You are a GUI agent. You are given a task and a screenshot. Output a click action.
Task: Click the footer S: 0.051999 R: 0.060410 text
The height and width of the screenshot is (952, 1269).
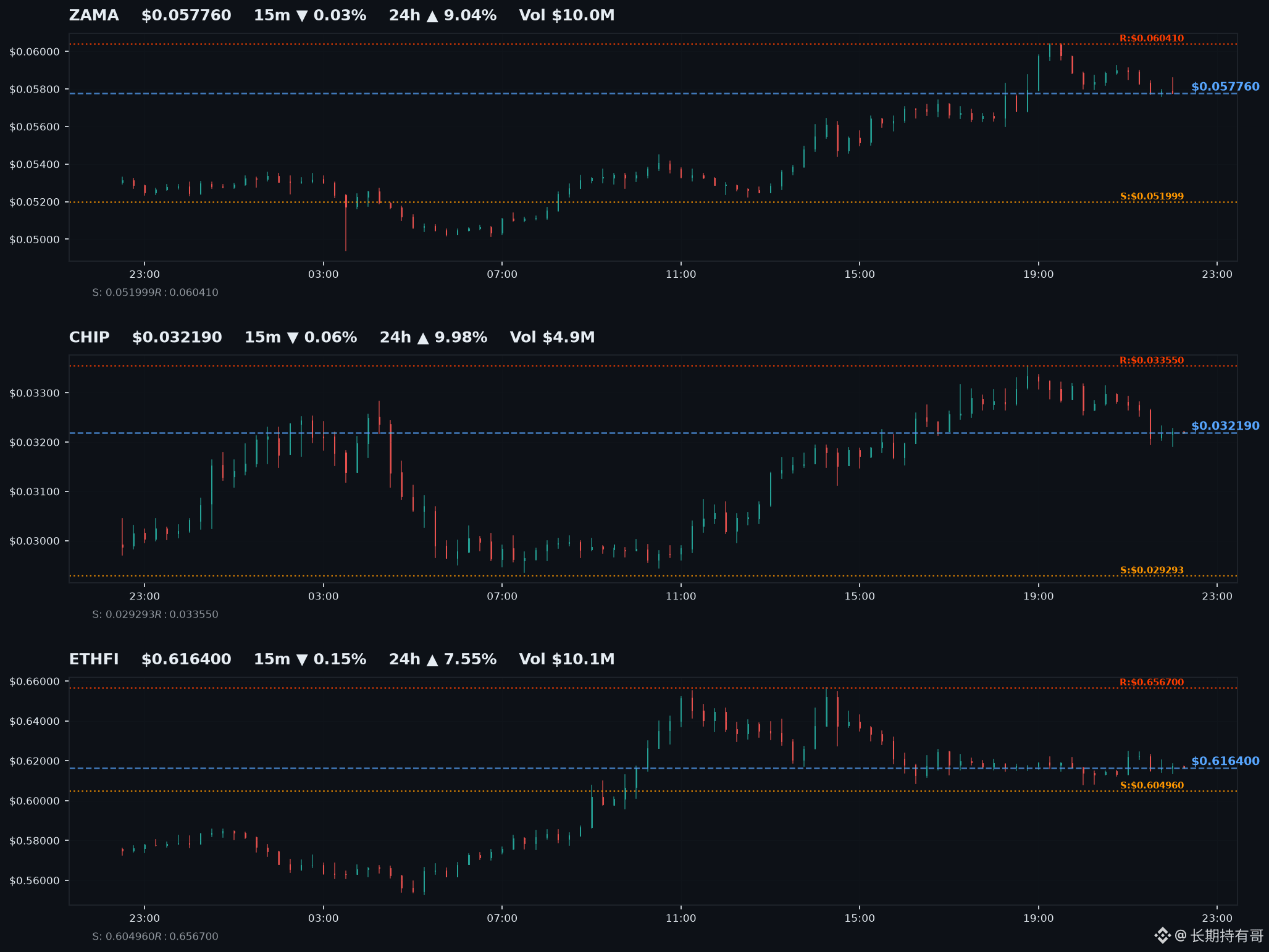point(155,293)
